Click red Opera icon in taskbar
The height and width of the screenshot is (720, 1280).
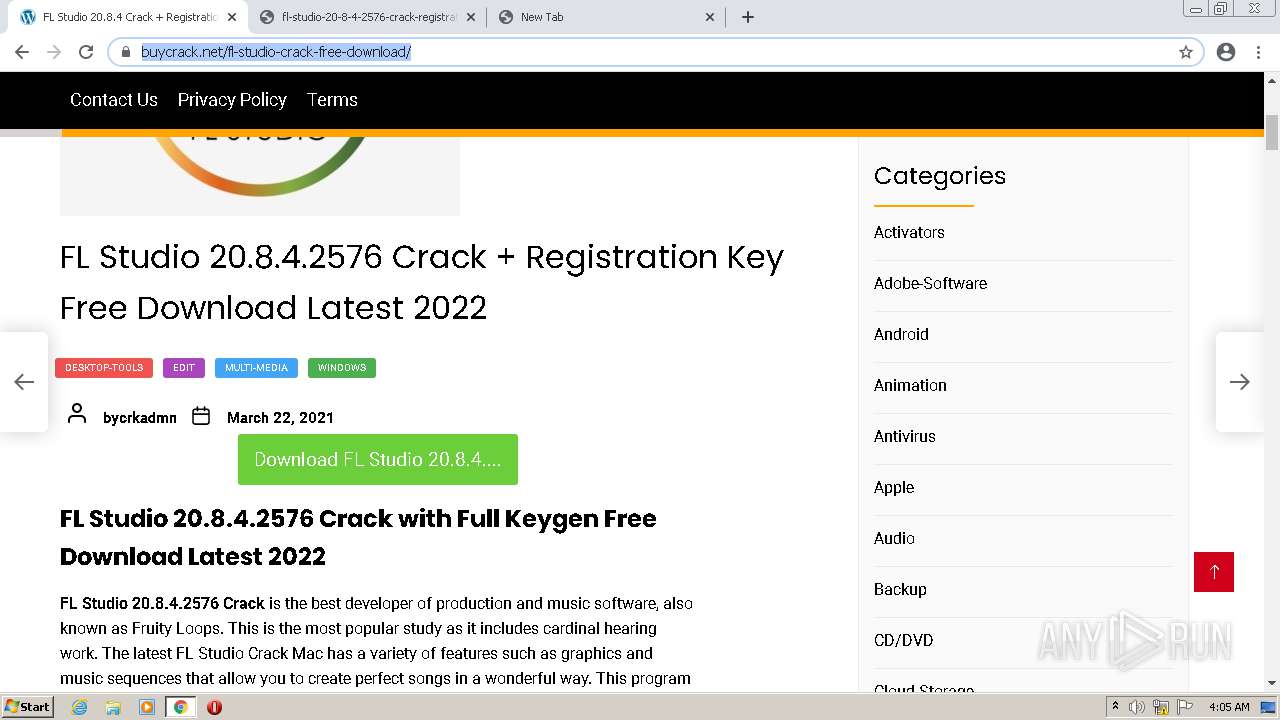click(214, 707)
